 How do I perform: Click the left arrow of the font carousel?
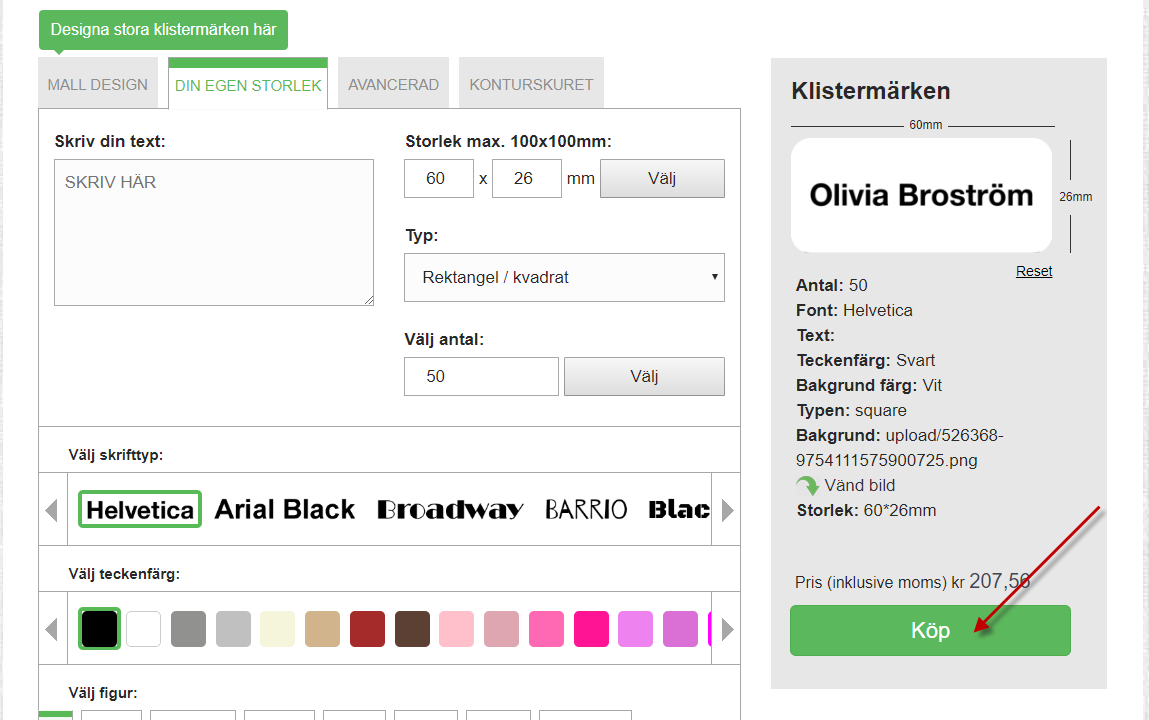tap(52, 510)
